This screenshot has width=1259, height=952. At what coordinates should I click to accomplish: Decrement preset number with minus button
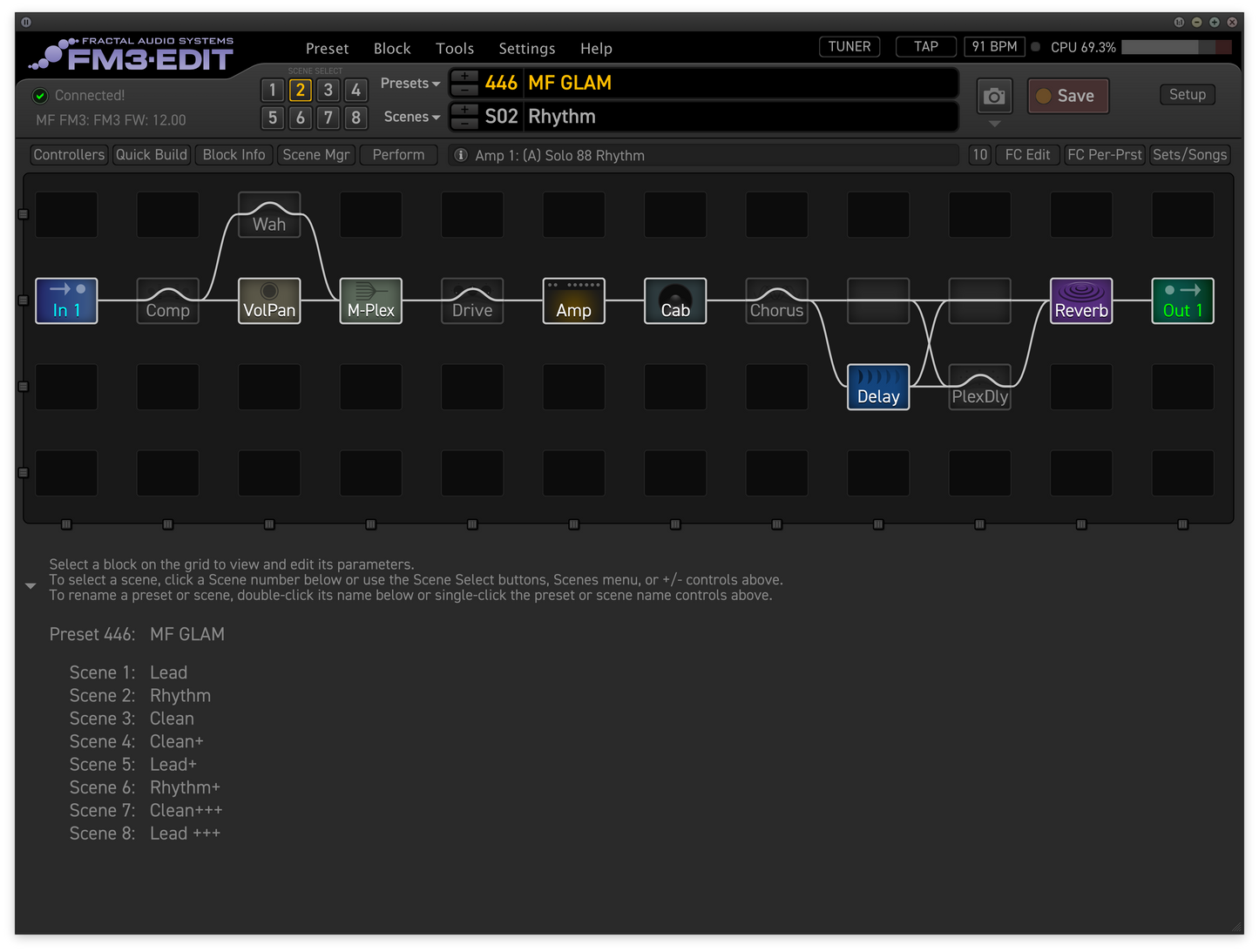click(465, 90)
